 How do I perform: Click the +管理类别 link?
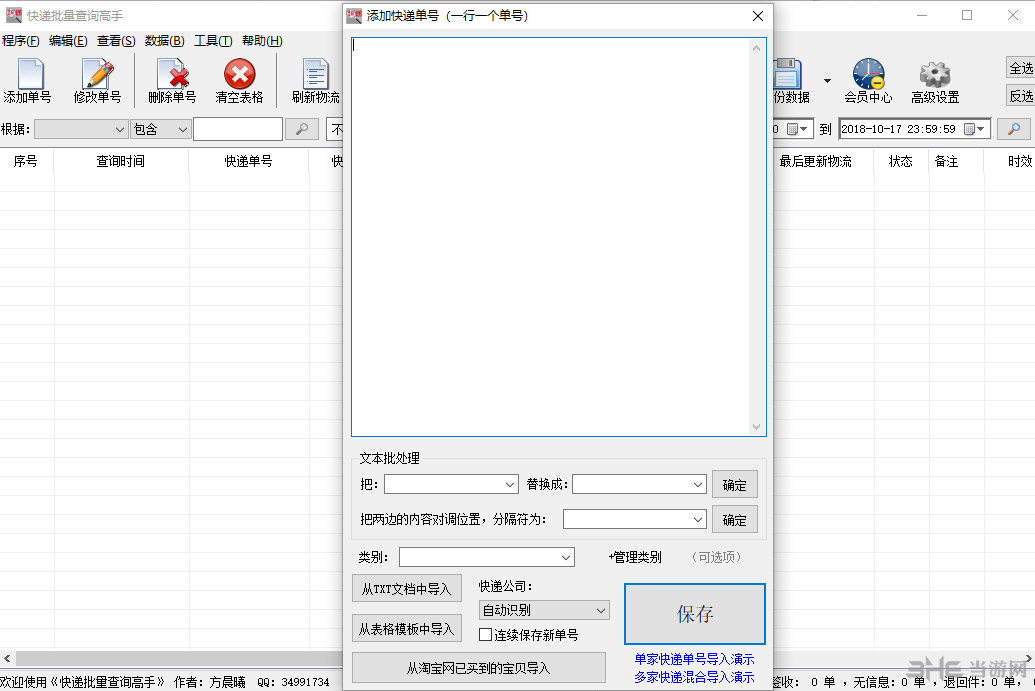(x=635, y=557)
